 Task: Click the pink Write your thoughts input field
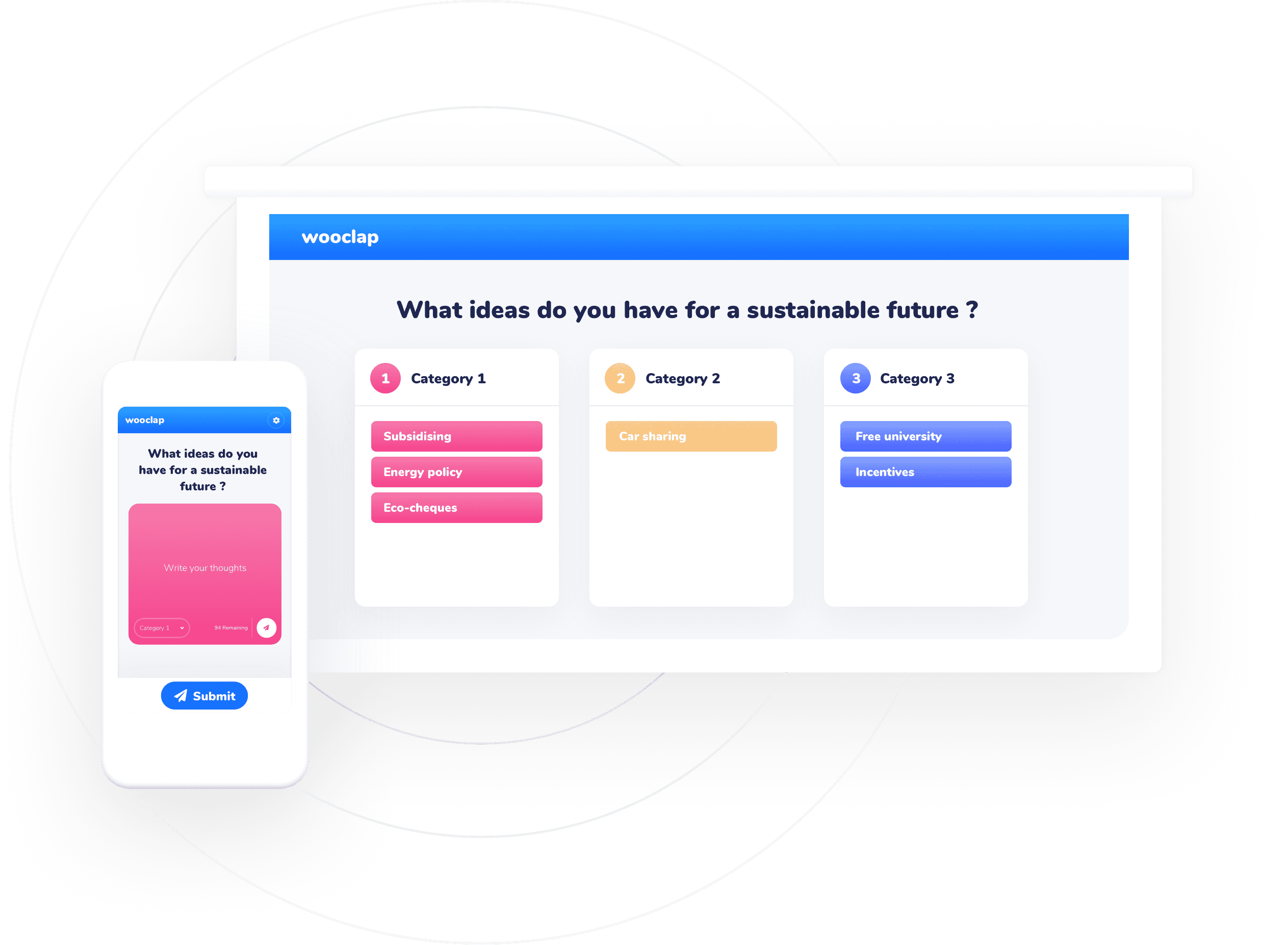tap(203, 567)
